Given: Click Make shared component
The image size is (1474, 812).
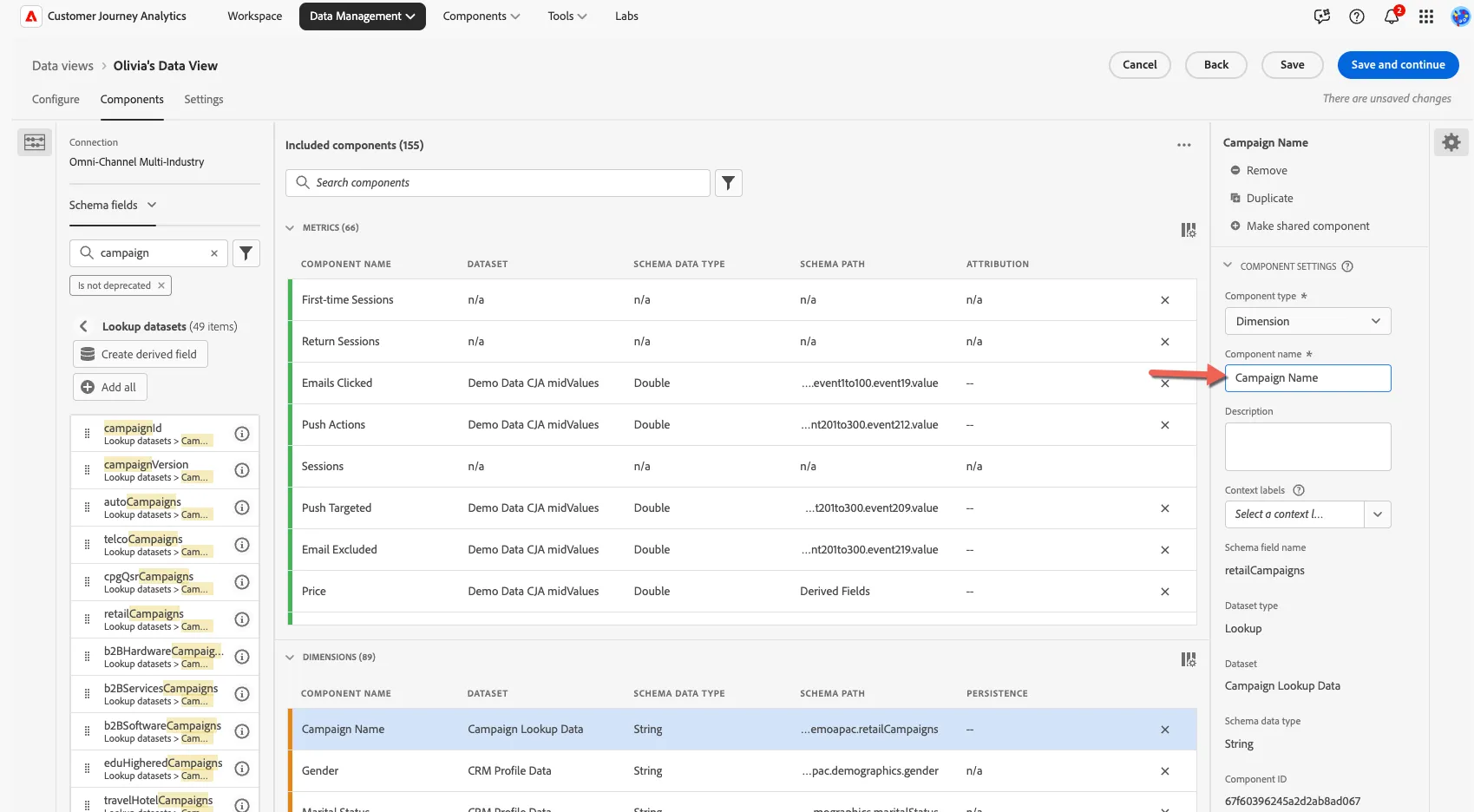Looking at the screenshot, I should pyautogui.click(x=1300, y=226).
